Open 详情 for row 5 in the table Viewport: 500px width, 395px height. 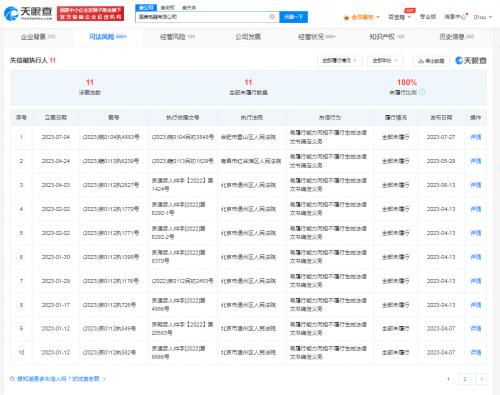coord(476,233)
